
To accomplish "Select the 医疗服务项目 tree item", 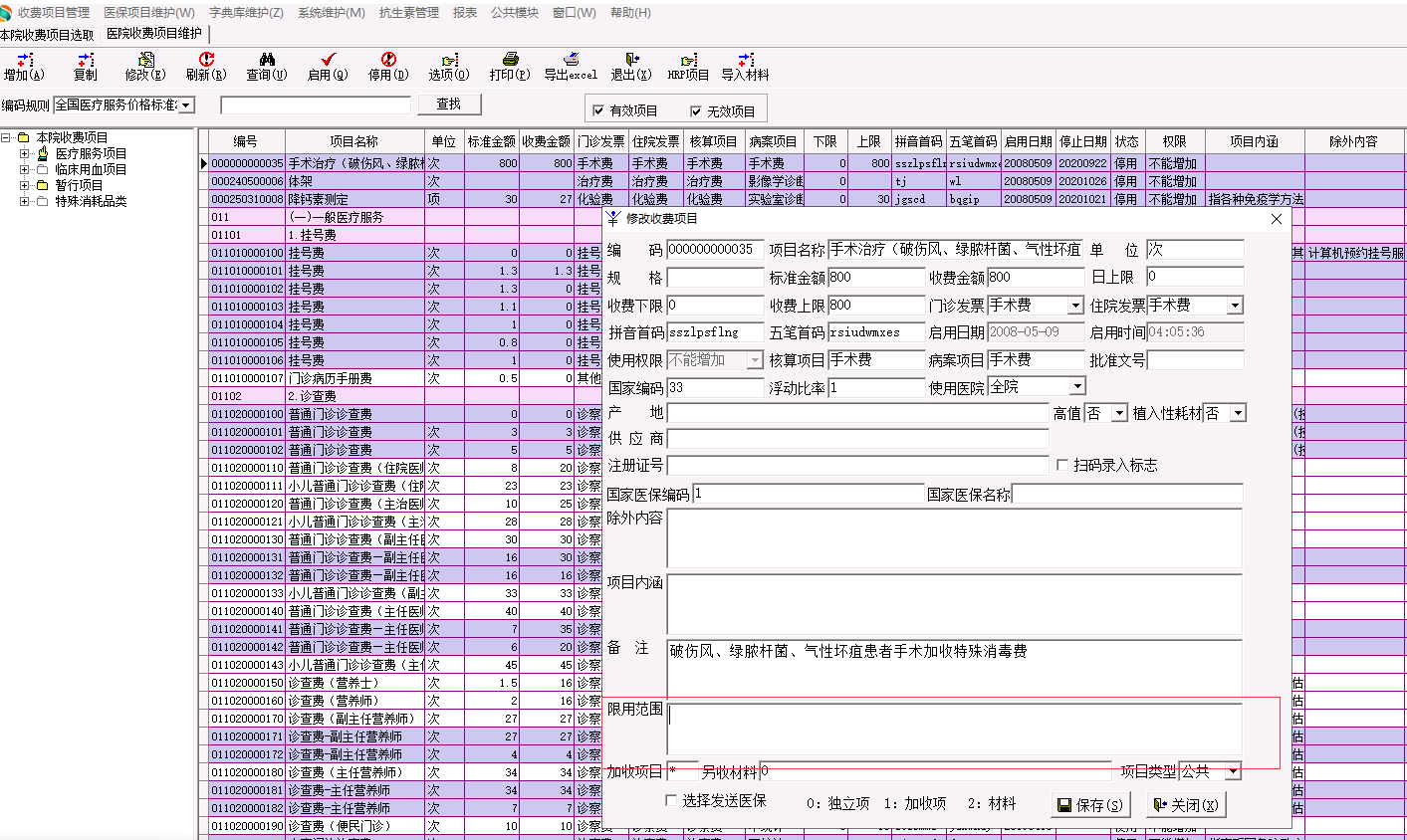I will (91, 153).
